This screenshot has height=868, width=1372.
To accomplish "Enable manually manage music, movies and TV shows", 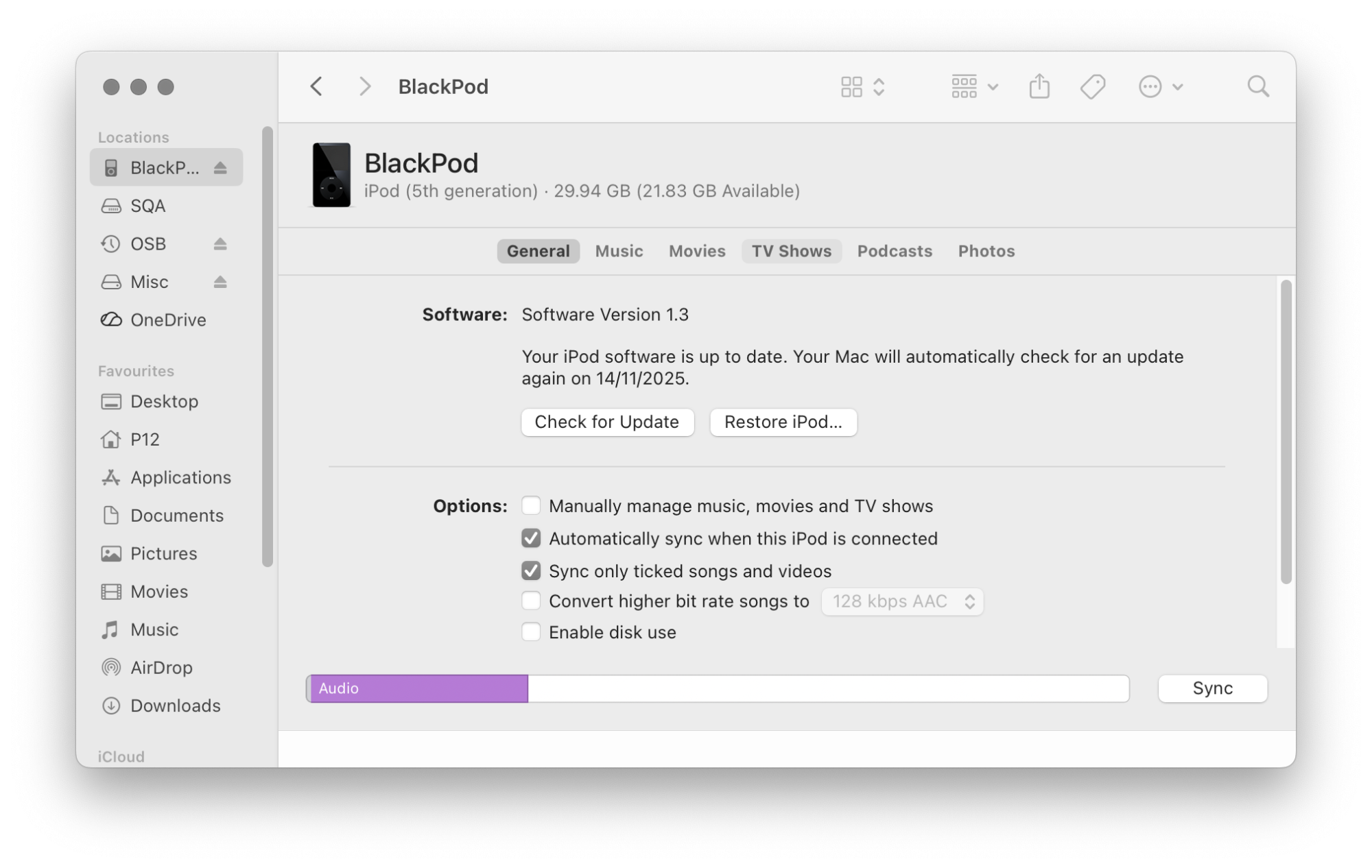I will (530, 505).
